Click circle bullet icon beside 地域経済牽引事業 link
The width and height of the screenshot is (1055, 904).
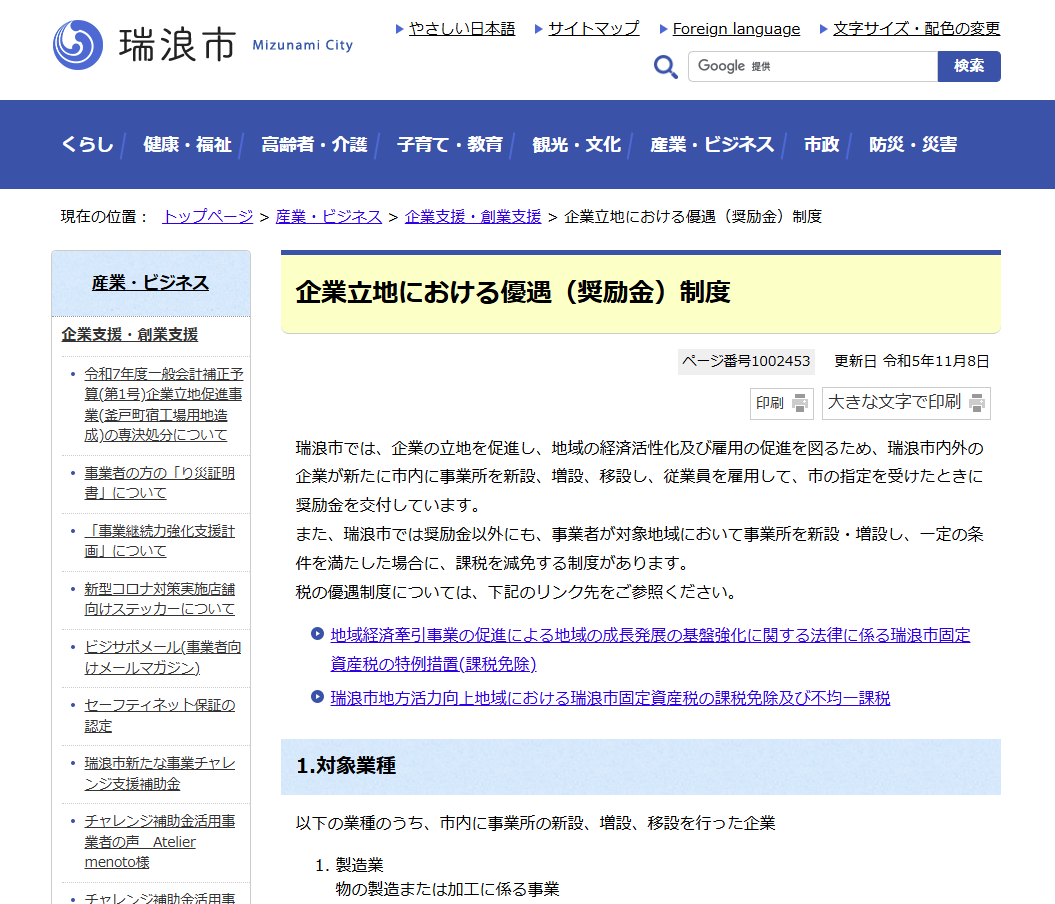coord(318,634)
